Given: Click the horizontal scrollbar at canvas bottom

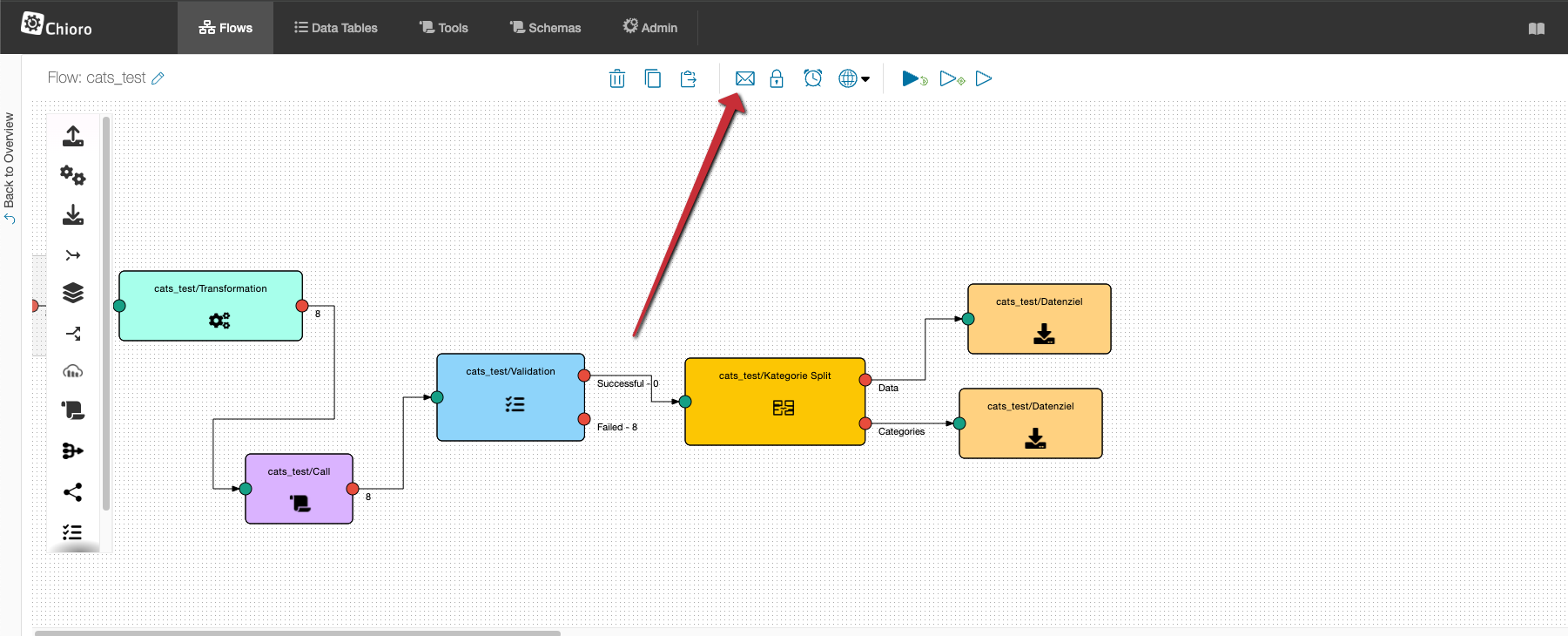Looking at the screenshot, I should point(298,633).
